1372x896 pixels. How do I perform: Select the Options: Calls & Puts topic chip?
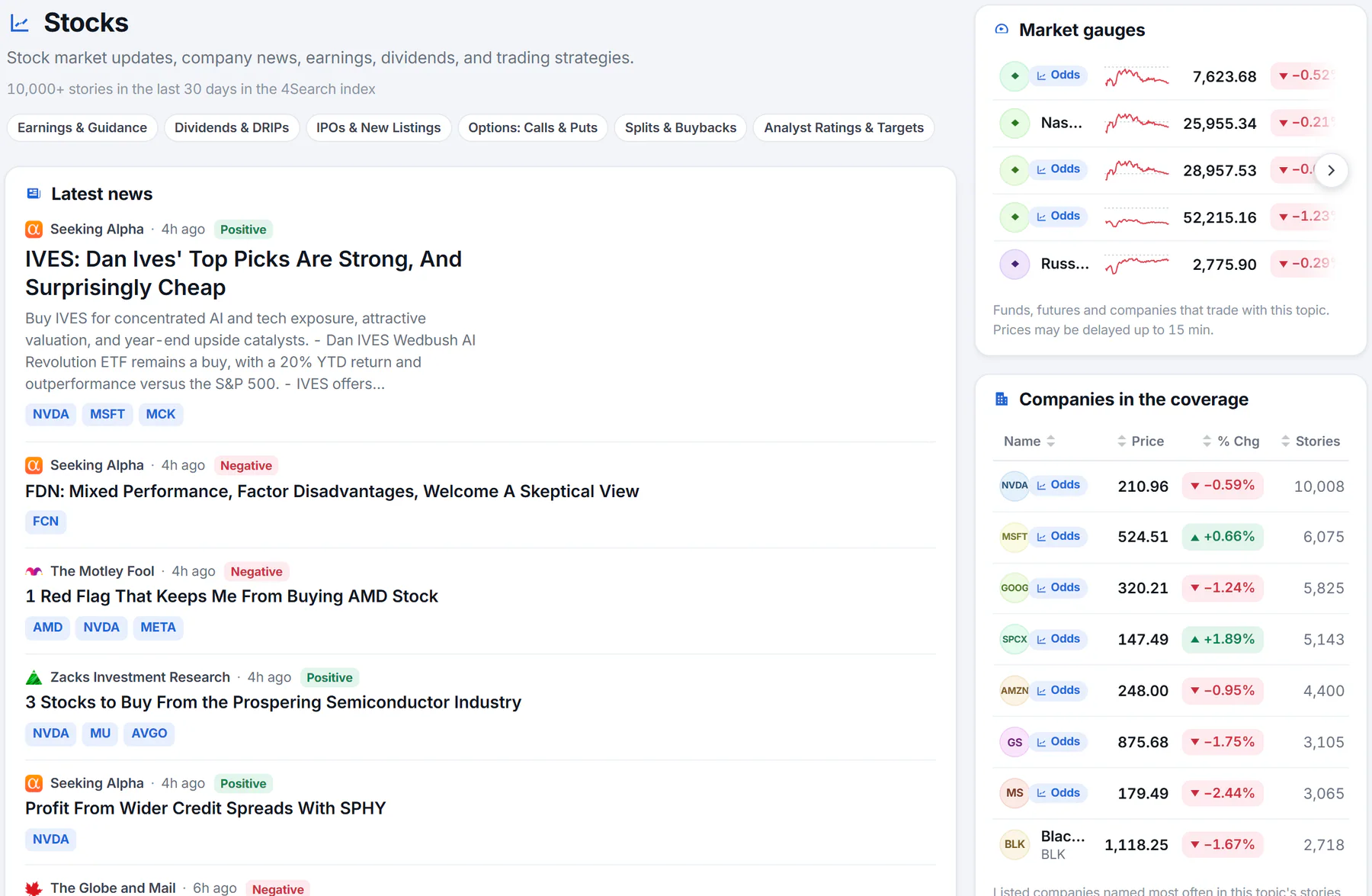(x=533, y=127)
